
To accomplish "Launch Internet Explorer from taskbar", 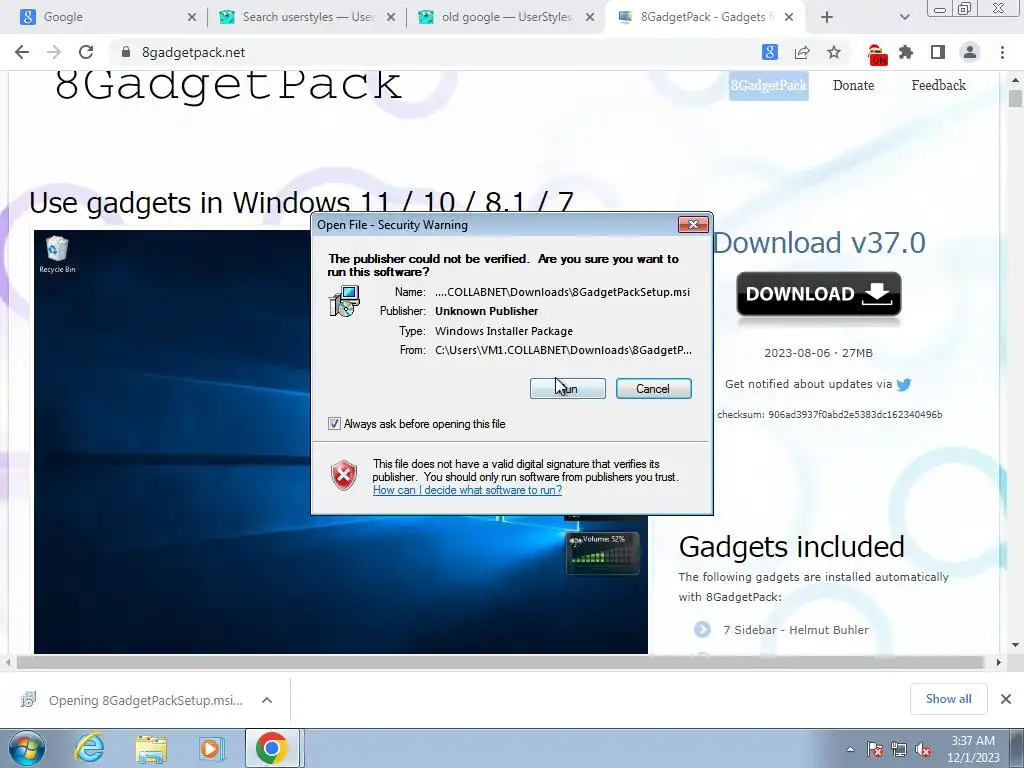I will coord(89,748).
